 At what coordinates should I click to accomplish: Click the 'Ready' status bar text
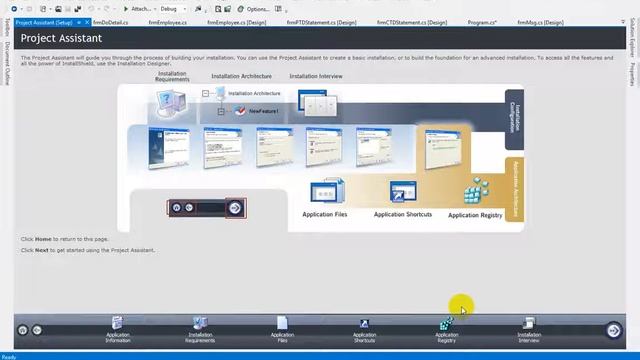tap(9, 357)
